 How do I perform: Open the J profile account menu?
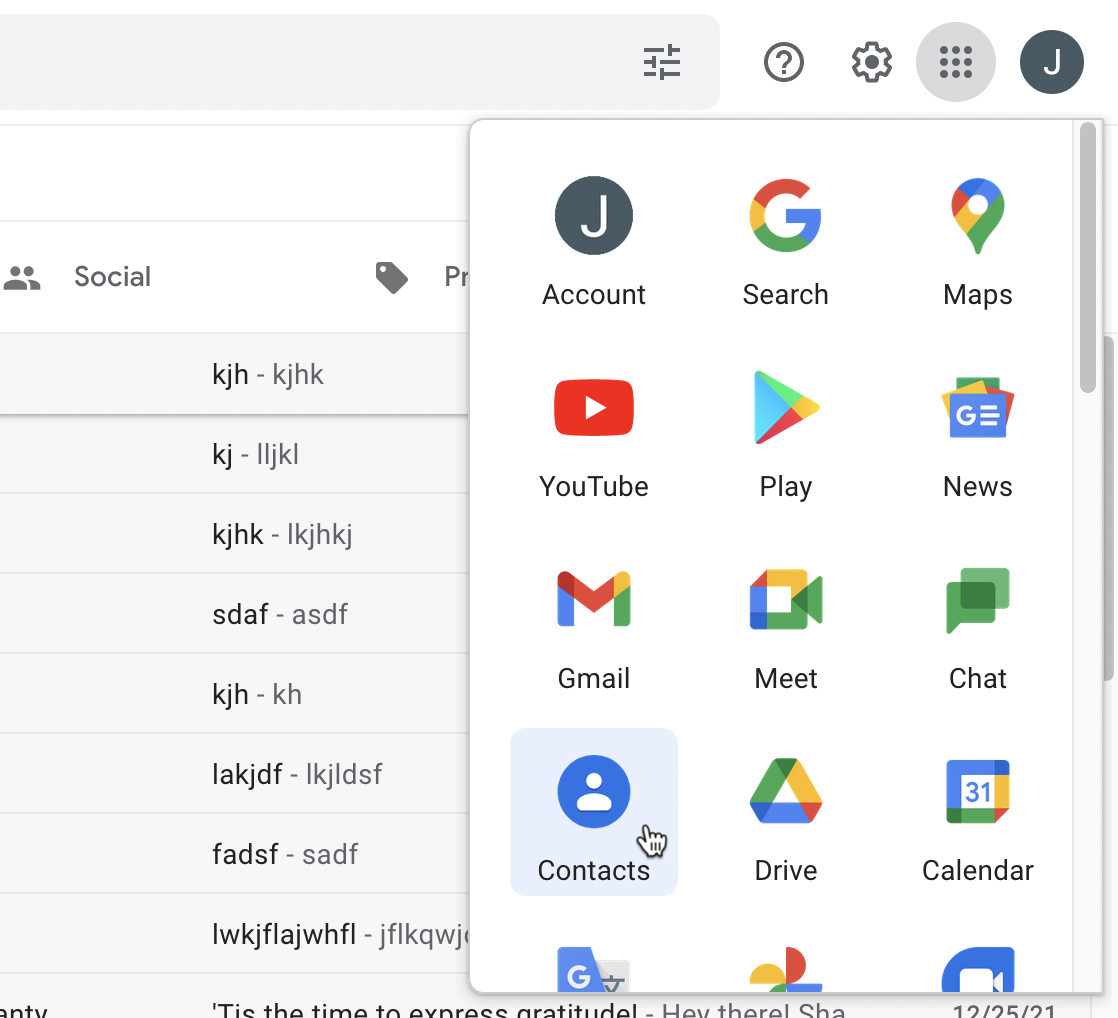[1051, 62]
